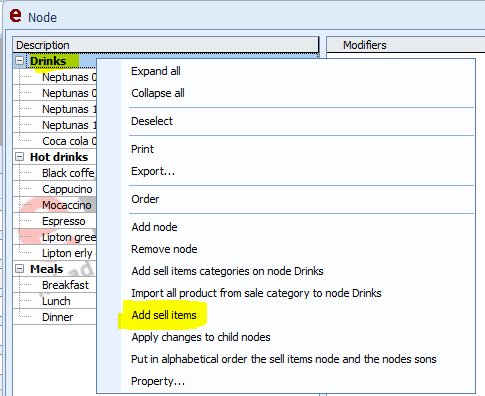
Task: Add sell items categories on node Drinks
Action: click(x=227, y=271)
